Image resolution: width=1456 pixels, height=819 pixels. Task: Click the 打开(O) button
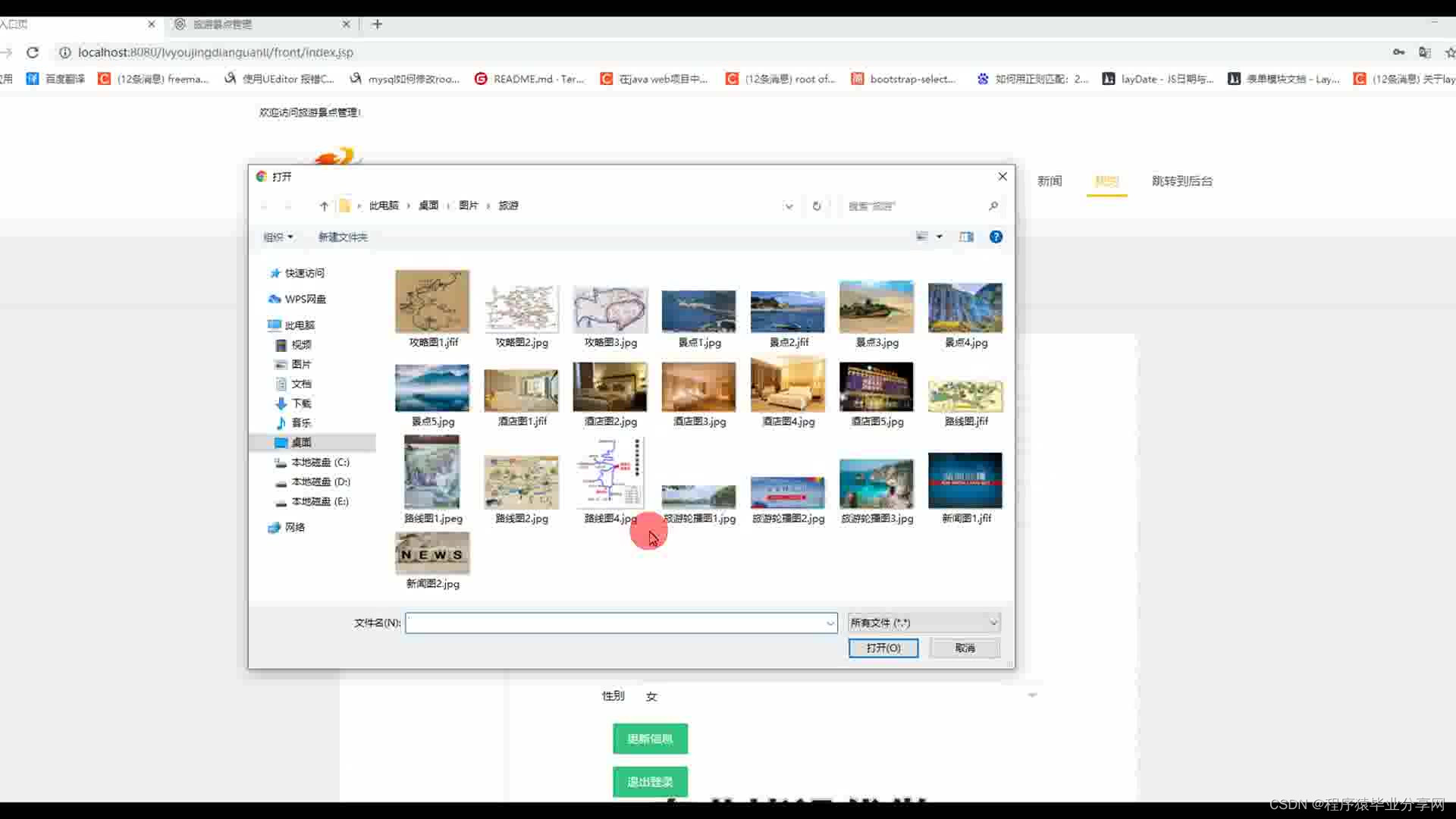coord(883,648)
